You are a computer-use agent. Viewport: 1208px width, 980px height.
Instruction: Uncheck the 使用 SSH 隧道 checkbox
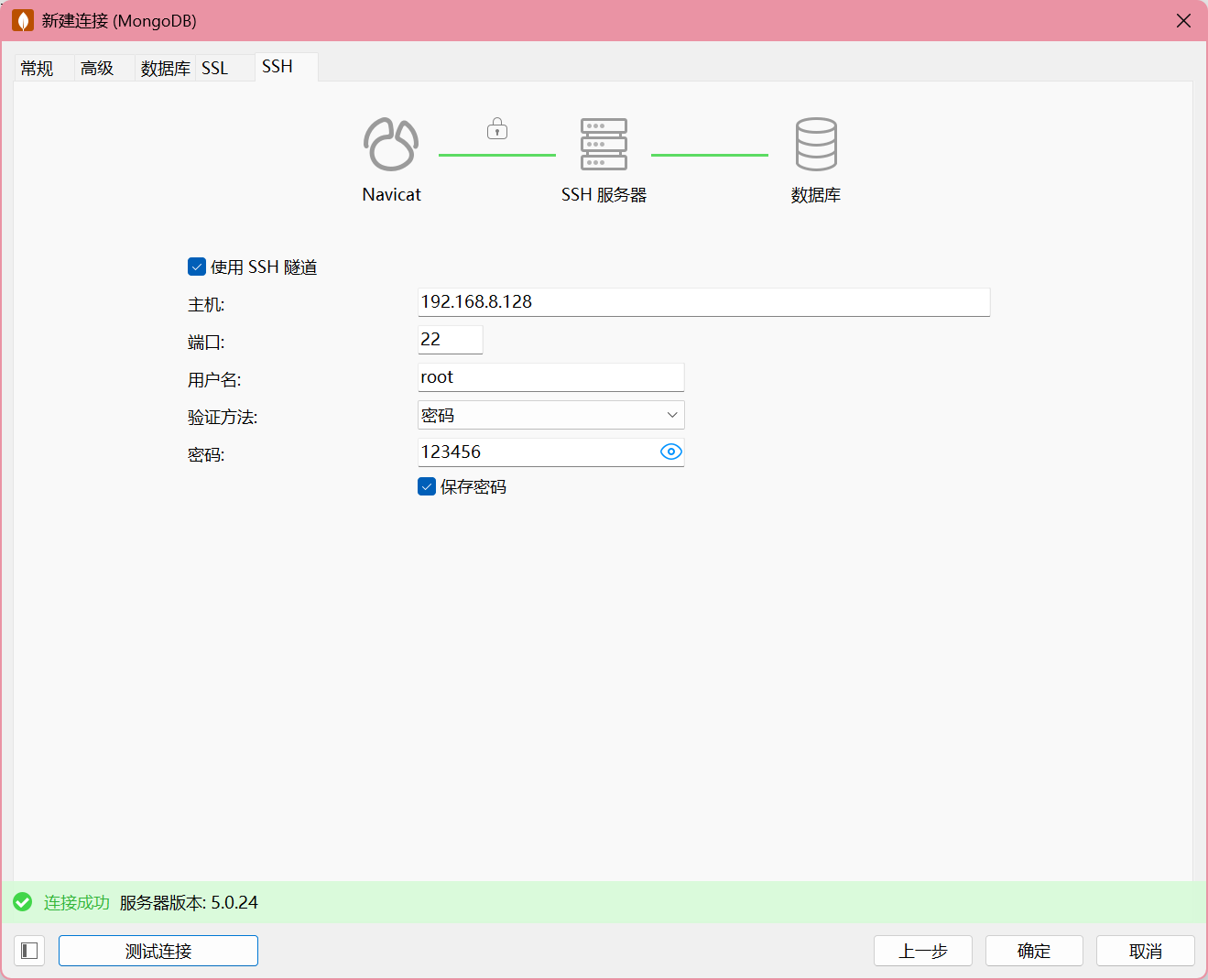coord(197,267)
